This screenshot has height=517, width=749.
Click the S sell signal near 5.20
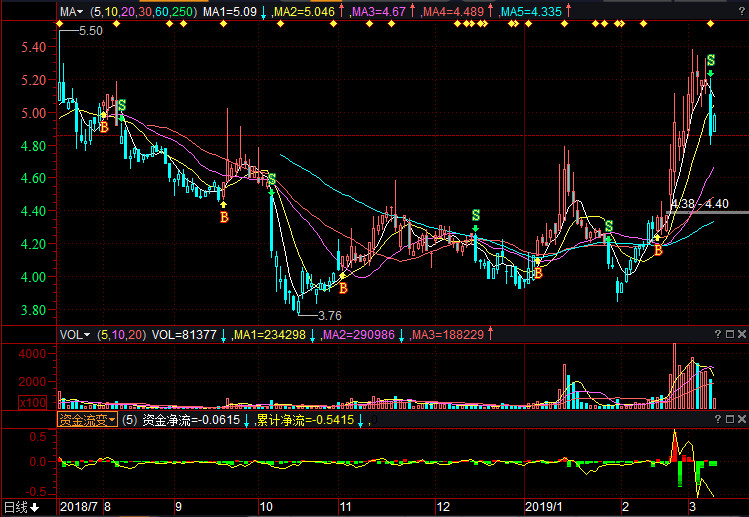[x=711, y=61]
